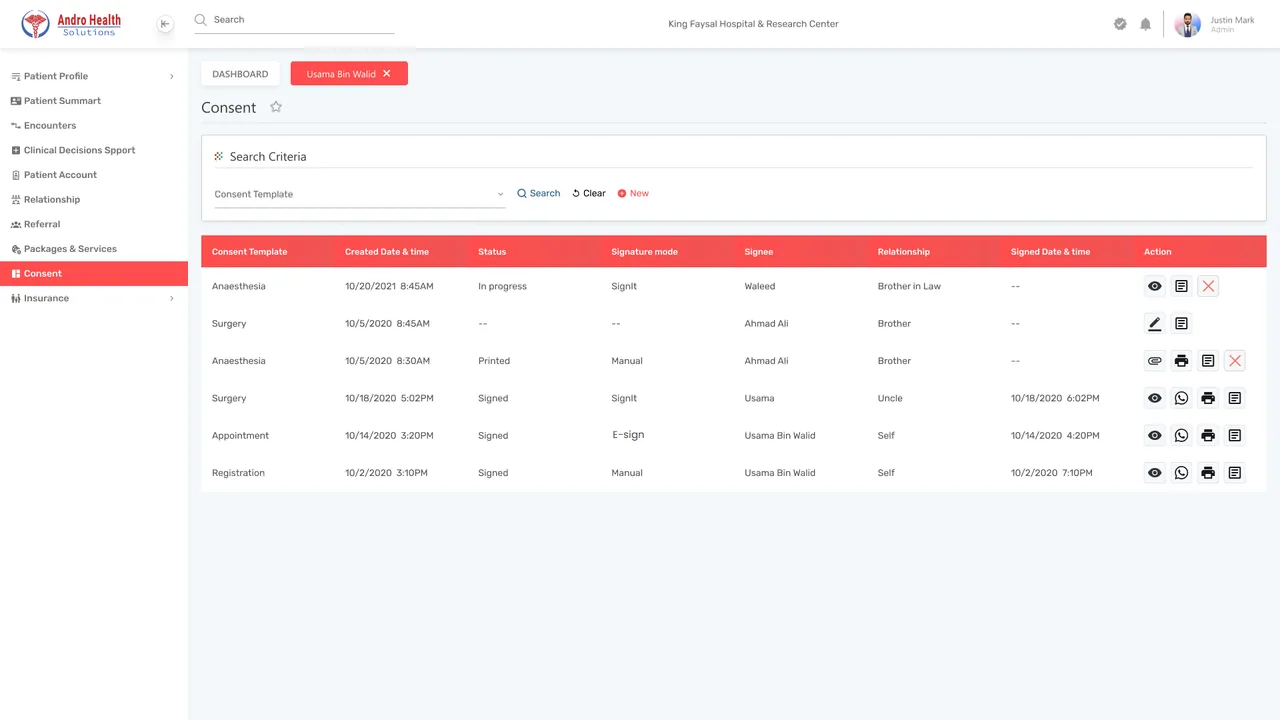The height and width of the screenshot is (720, 1280).
Task: Go to Encounters in sidebar
Action: (x=94, y=126)
